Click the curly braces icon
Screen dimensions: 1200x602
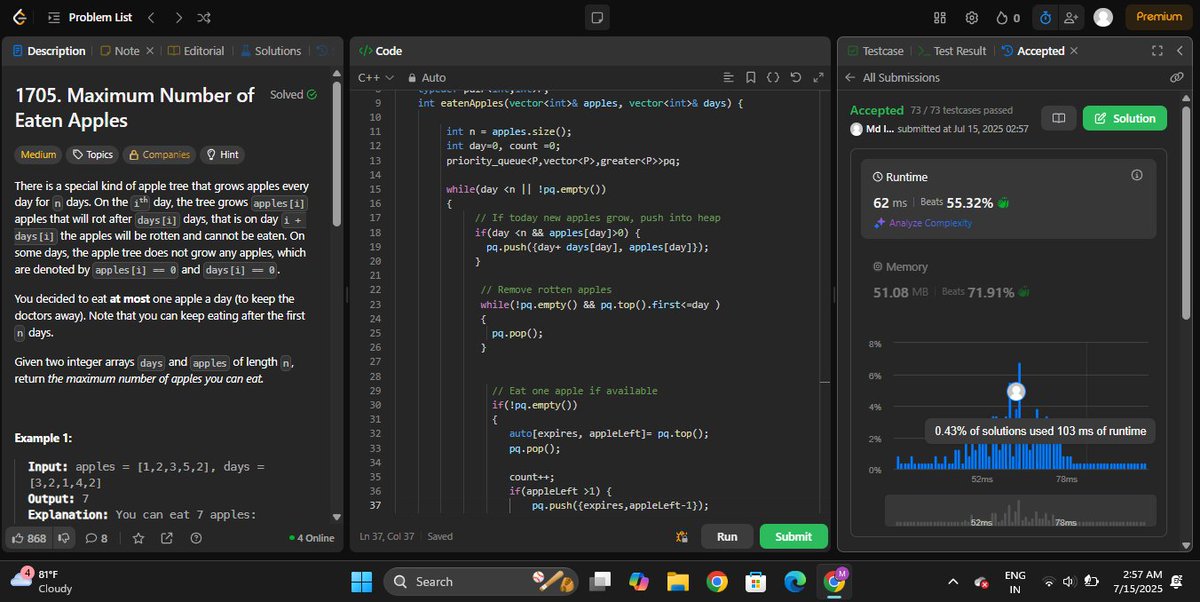(x=773, y=77)
